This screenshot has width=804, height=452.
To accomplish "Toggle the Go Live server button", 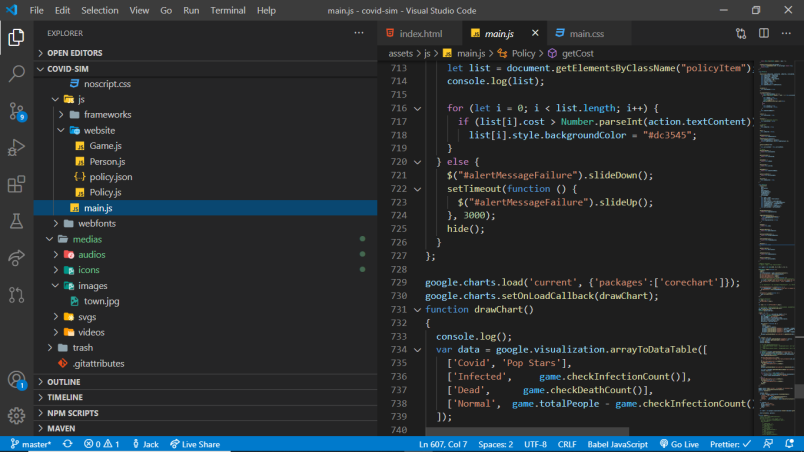I will pyautogui.click(x=678, y=444).
